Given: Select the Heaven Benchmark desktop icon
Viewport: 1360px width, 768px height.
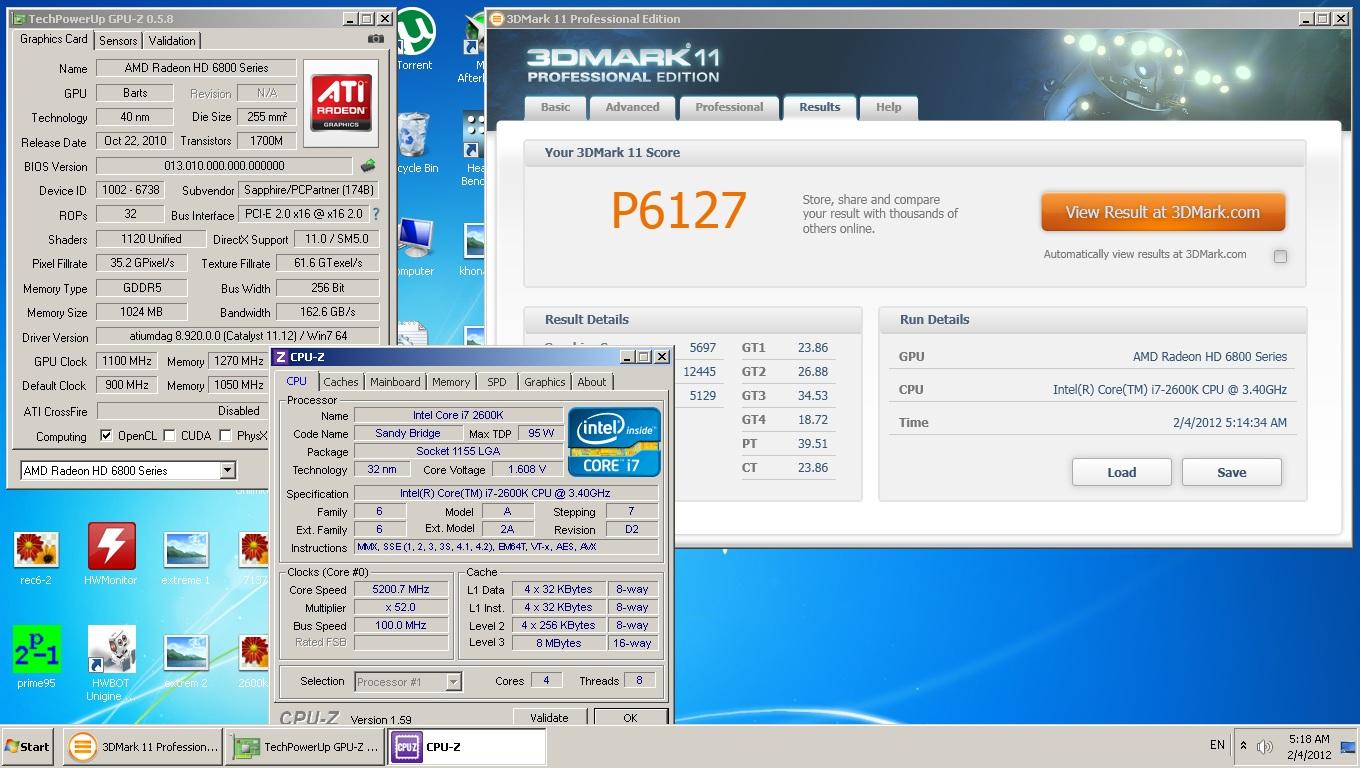Looking at the screenshot, I should tap(475, 148).
